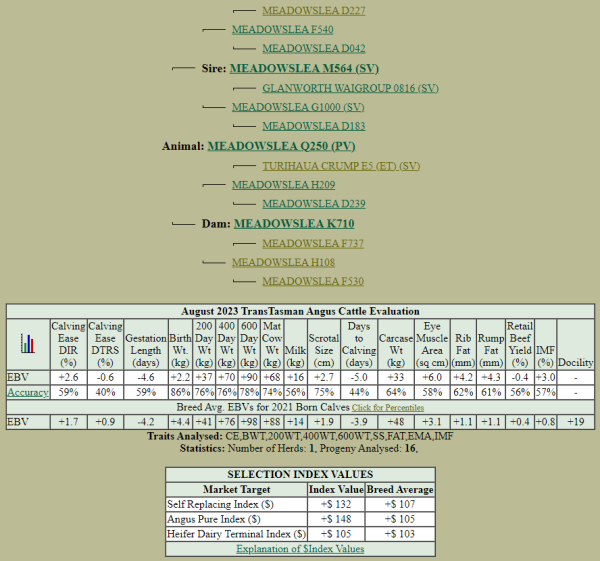Open TURIHAUA CRUMP E5 (ET) (SV) link
The image size is (600, 561).
click(341, 166)
